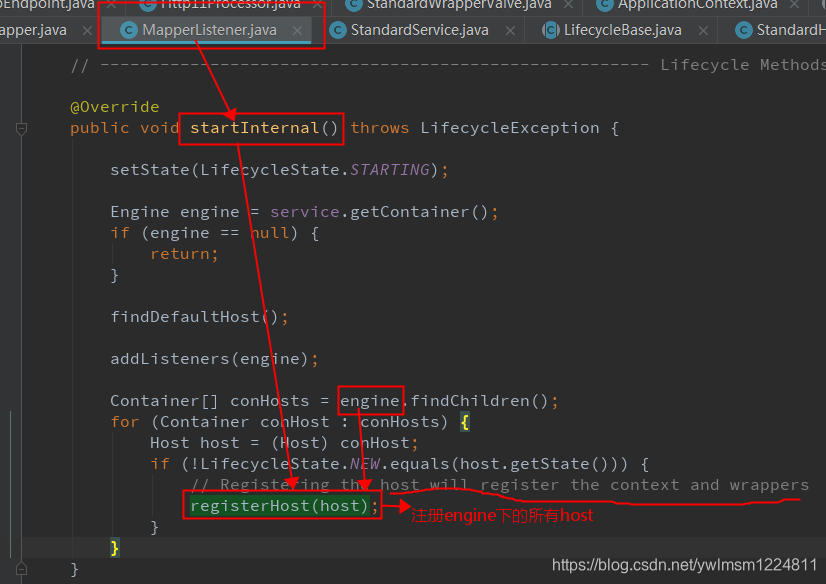Screen dimensions: 826x584
Task: Click the findDefaultHost() call
Action: [199, 316]
